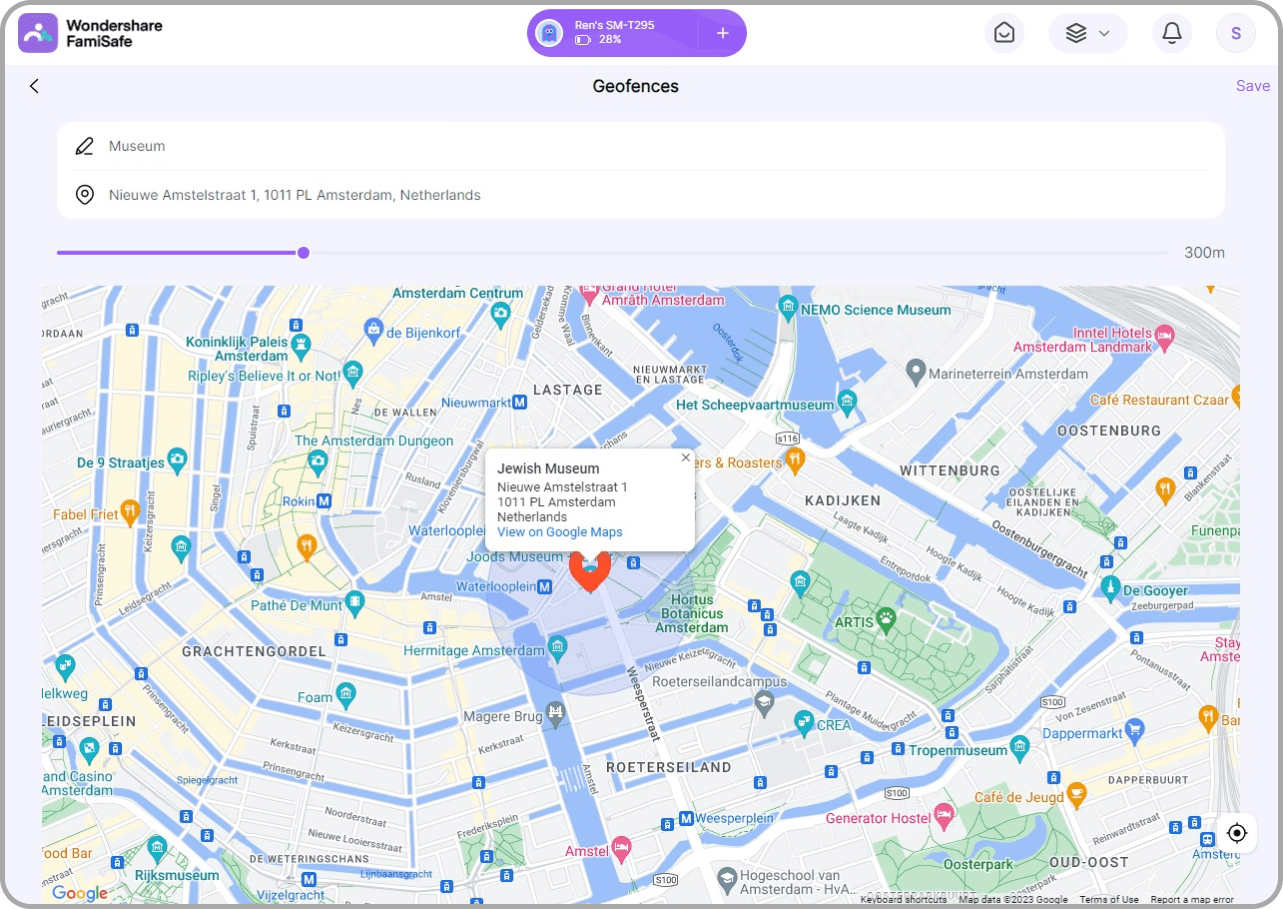Viewport: 1283px width, 909px height.
Task: Click the Dappermarkt shopping cart marker
Action: [1134, 730]
